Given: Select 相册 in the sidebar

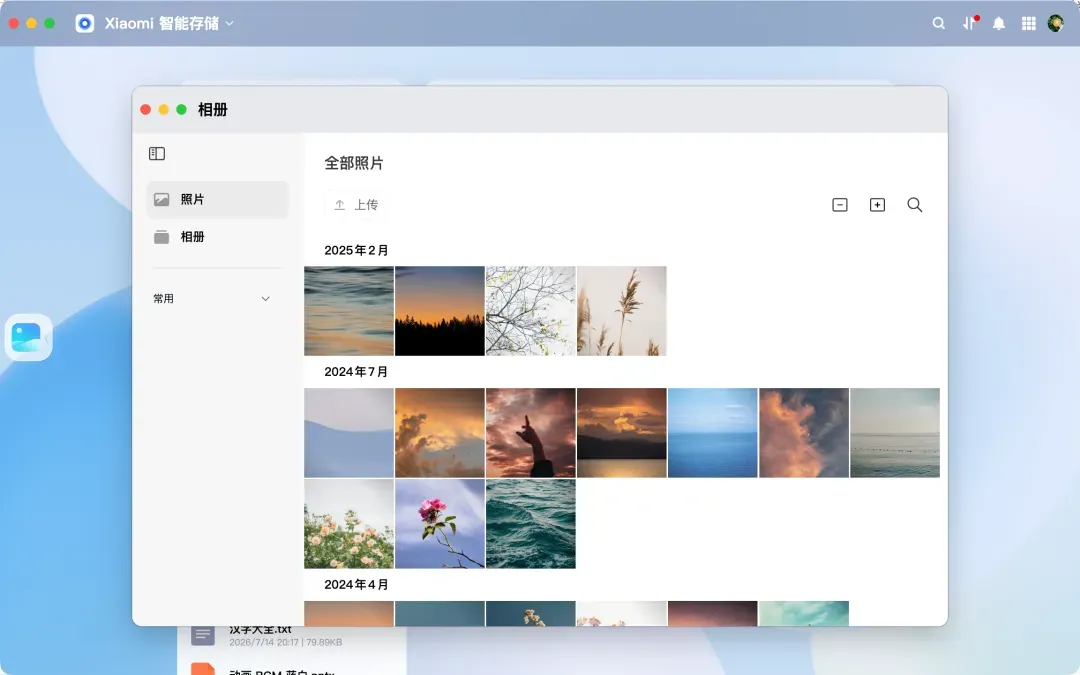Looking at the screenshot, I should [x=217, y=237].
